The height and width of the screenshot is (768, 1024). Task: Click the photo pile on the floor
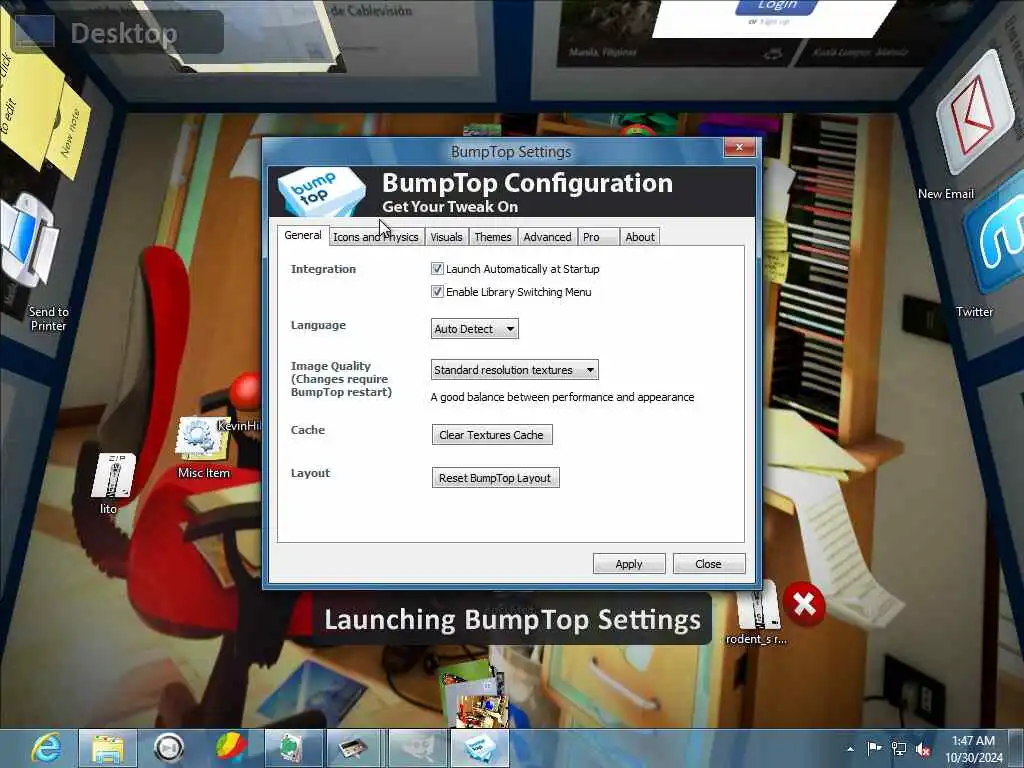click(x=475, y=696)
